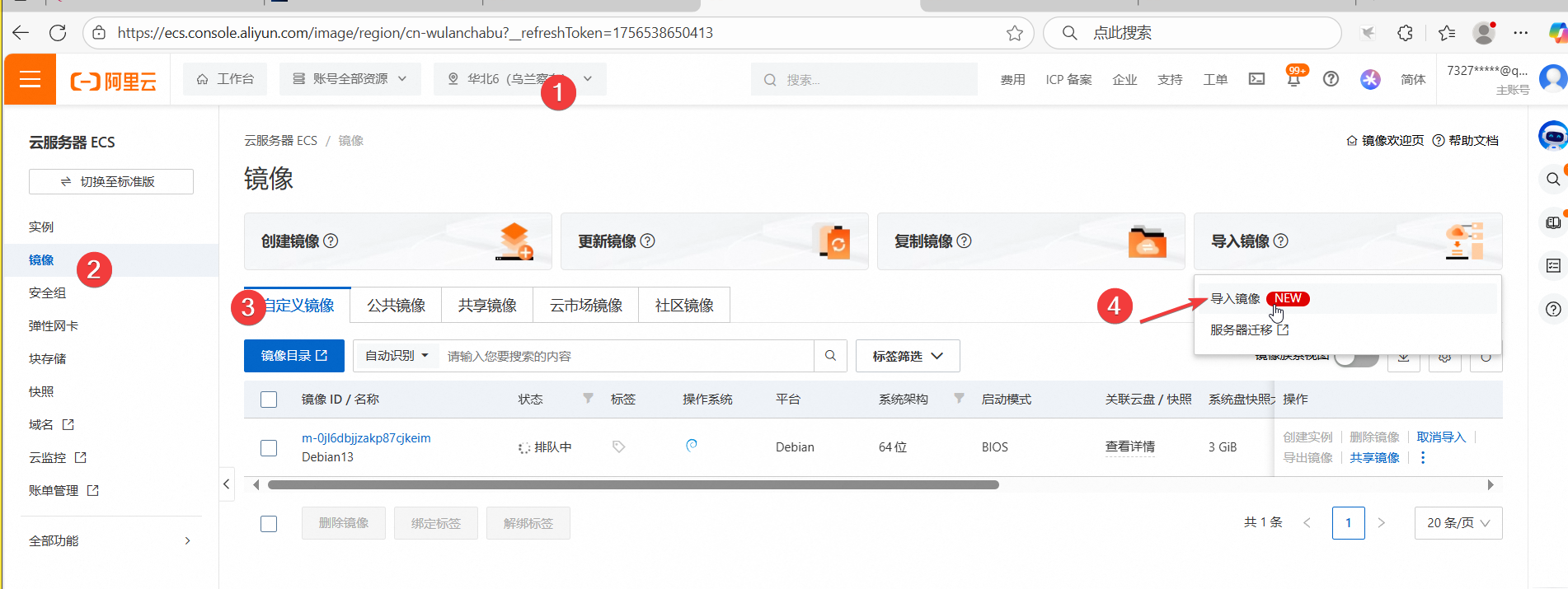Select 导入镜像 NEW menu entry
This screenshot has width=1568, height=589.
click(x=1236, y=298)
